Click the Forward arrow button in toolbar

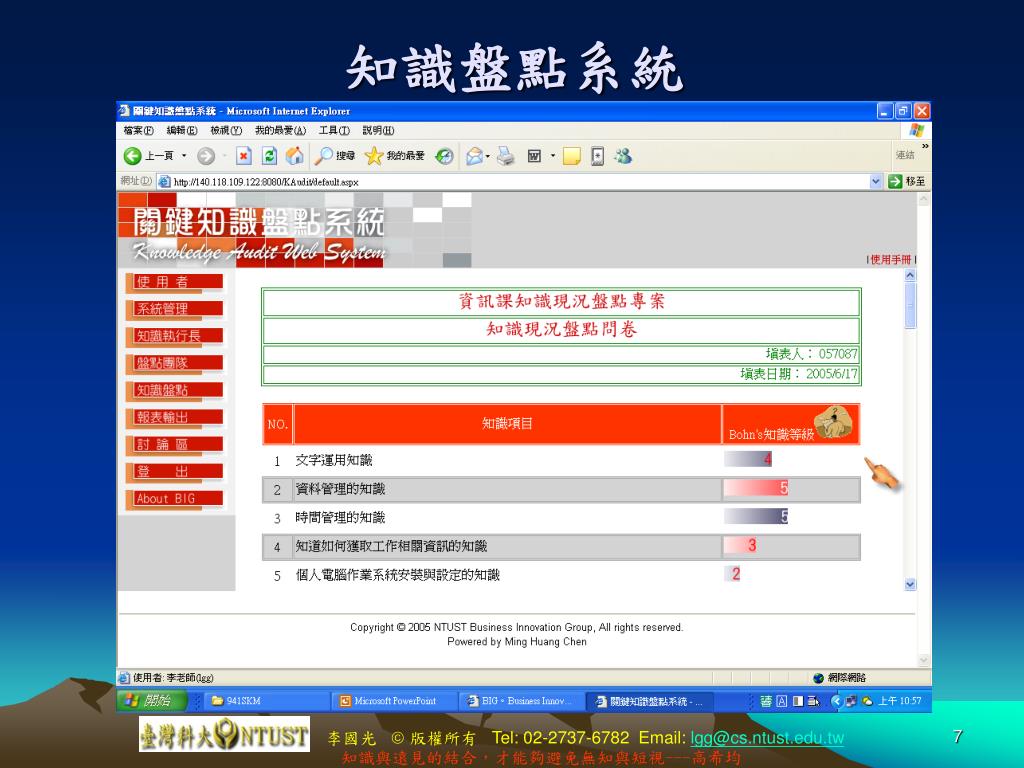206,156
